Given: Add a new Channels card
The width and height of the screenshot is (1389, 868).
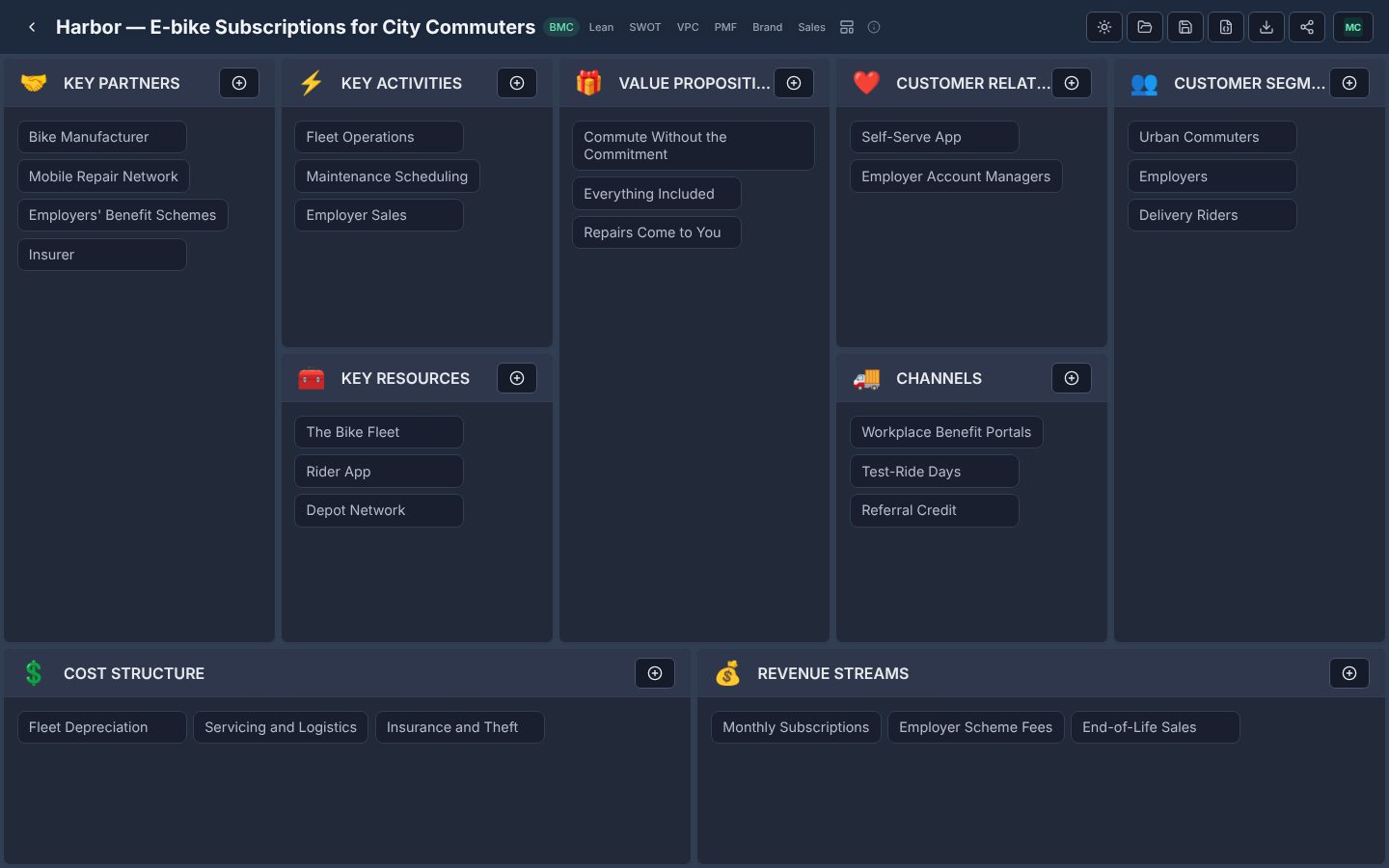Looking at the screenshot, I should tap(1072, 378).
